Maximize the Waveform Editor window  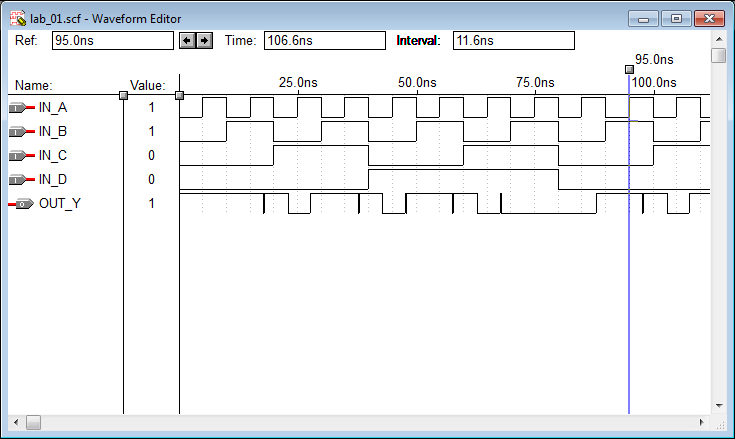point(676,19)
